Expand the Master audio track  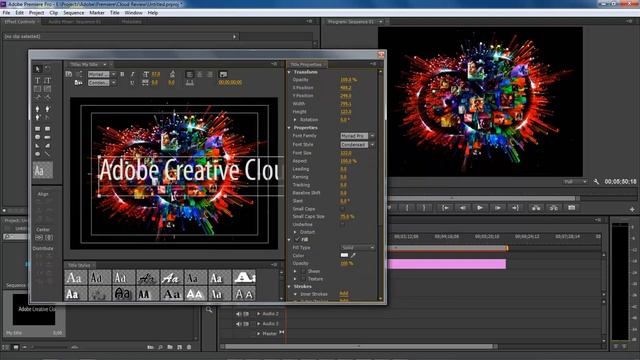pos(258,333)
